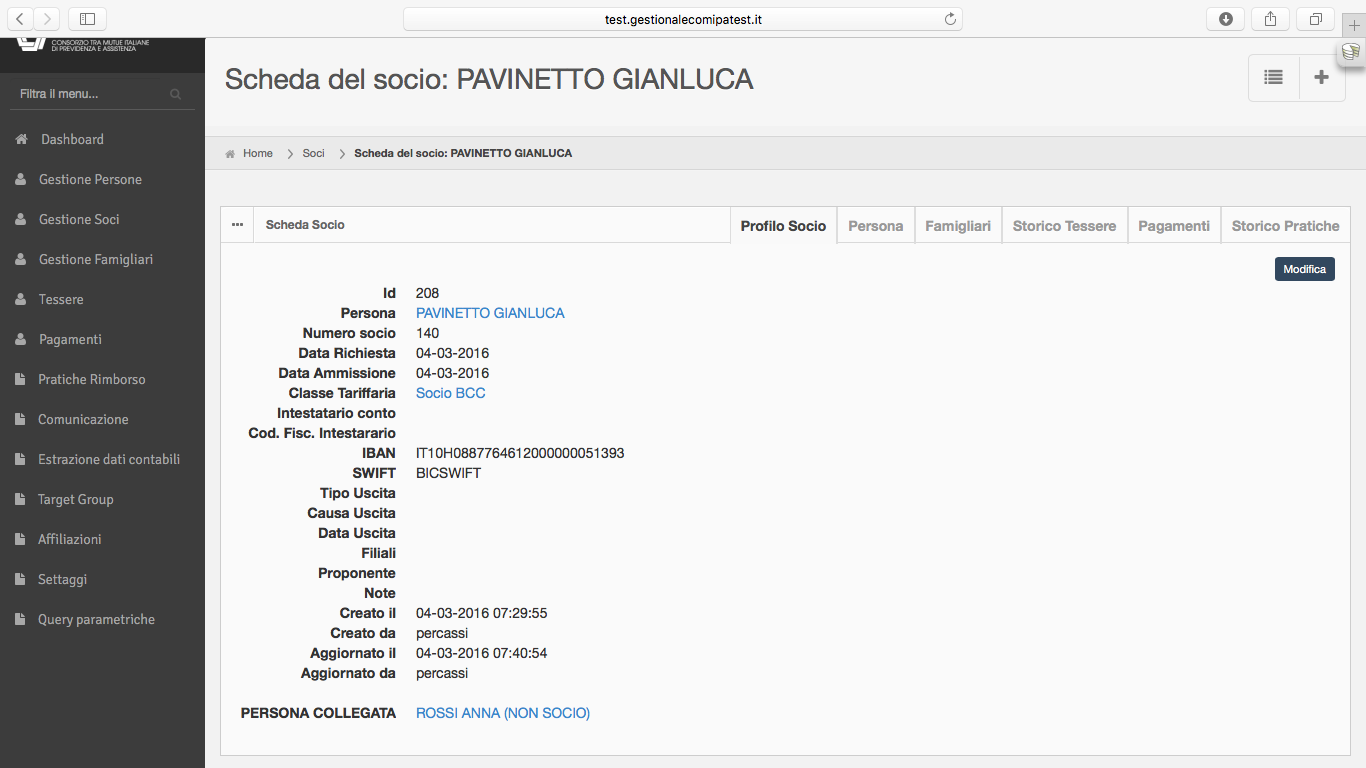This screenshot has height=768, width=1366.
Task: Open Pratiche Rimborso in sidebar
Action: coord(92,379)
